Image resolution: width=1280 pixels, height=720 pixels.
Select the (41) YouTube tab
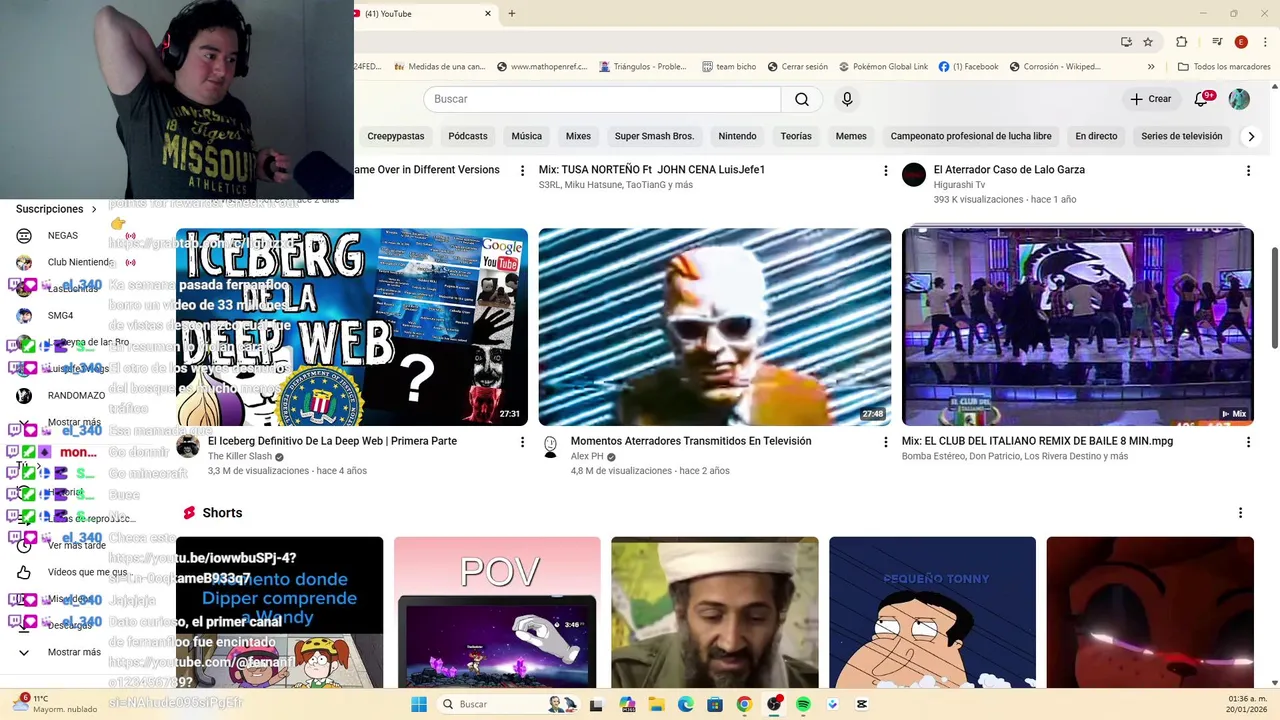coord(420,14)
